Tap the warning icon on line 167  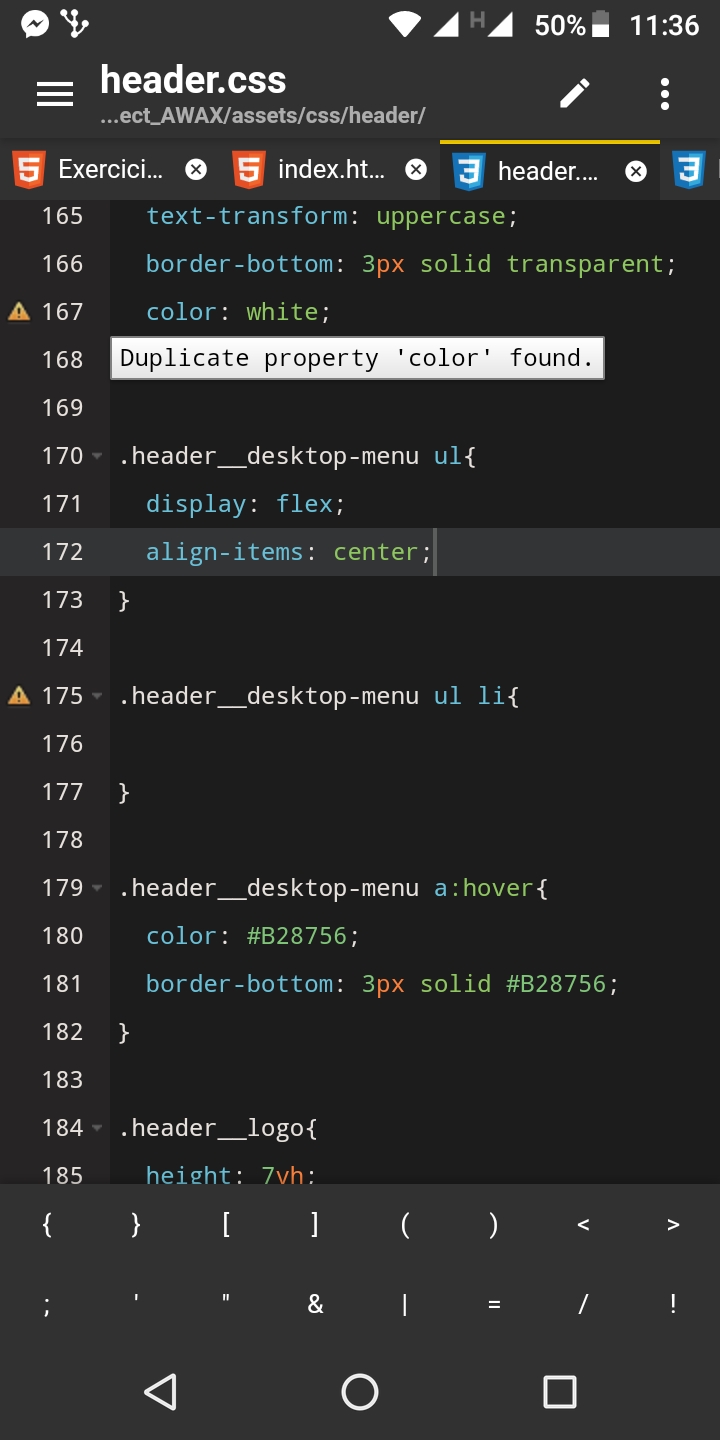coord(19,312)
